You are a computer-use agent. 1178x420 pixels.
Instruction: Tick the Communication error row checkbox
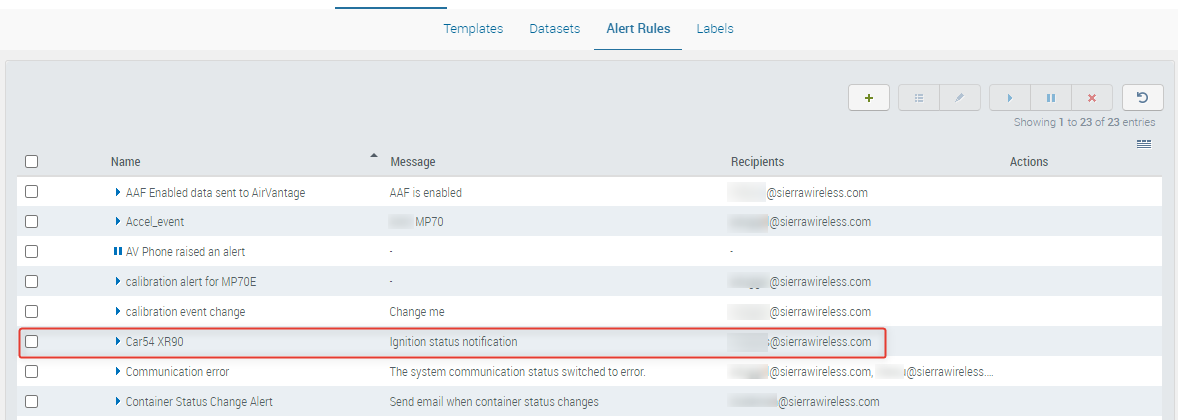pos(31,372)
